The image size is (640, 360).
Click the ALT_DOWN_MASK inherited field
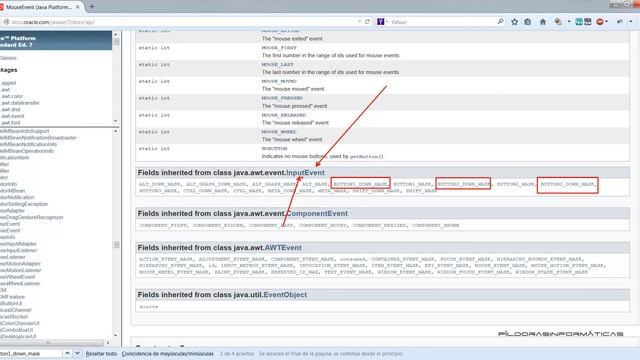pos(160,184)
